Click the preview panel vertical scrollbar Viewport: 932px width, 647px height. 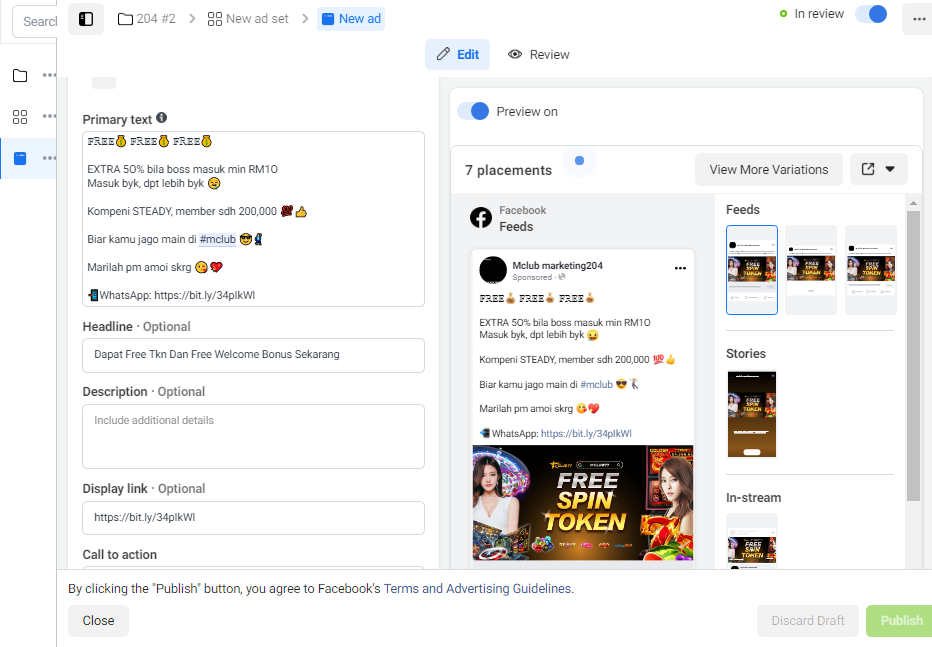[913, 356]
